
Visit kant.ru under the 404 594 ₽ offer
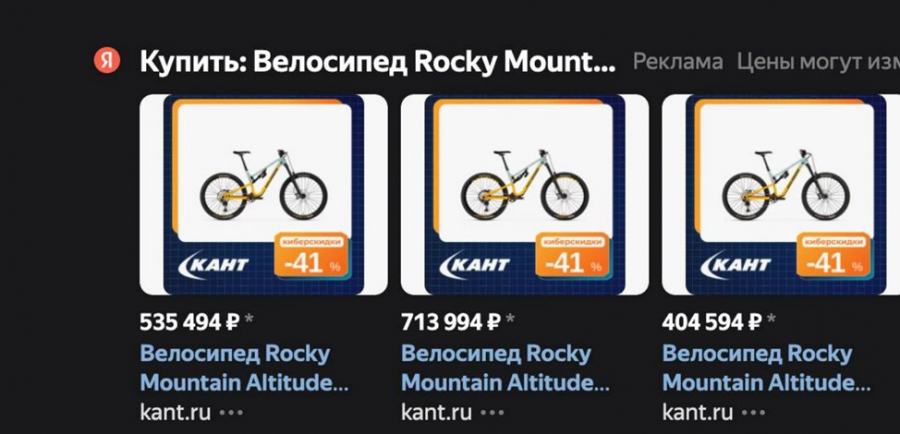coord(697,412)
